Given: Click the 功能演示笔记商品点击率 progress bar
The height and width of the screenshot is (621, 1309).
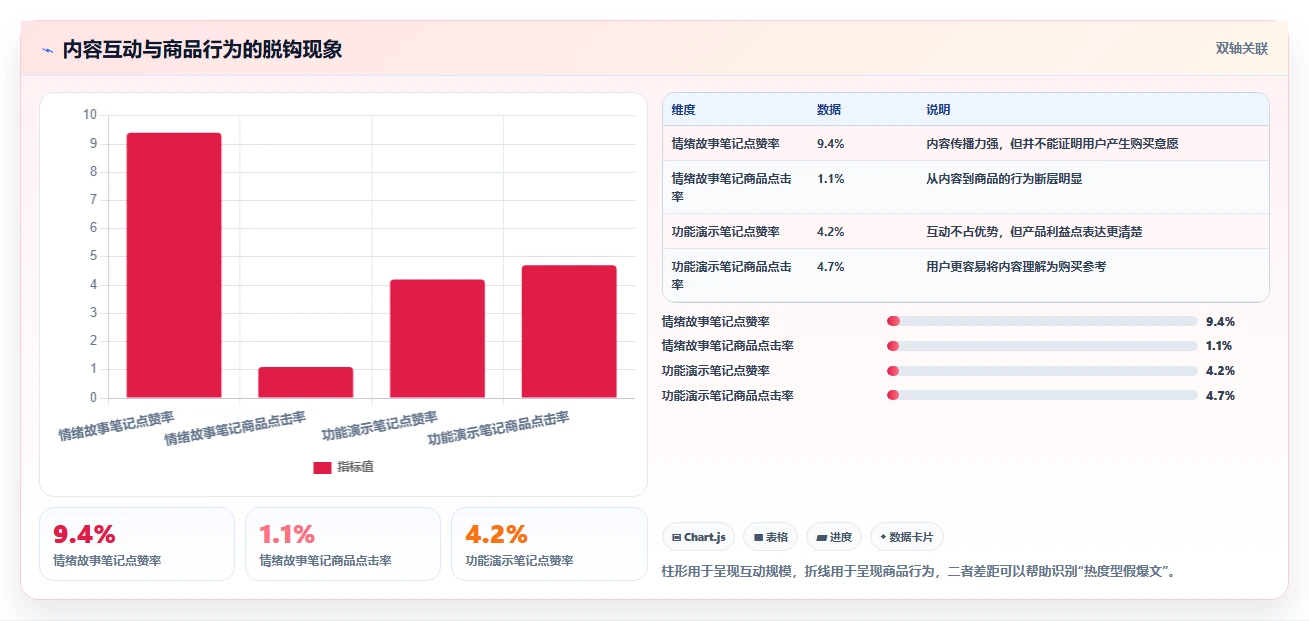Looking at the screenshot, I should tap(1042, 395).
